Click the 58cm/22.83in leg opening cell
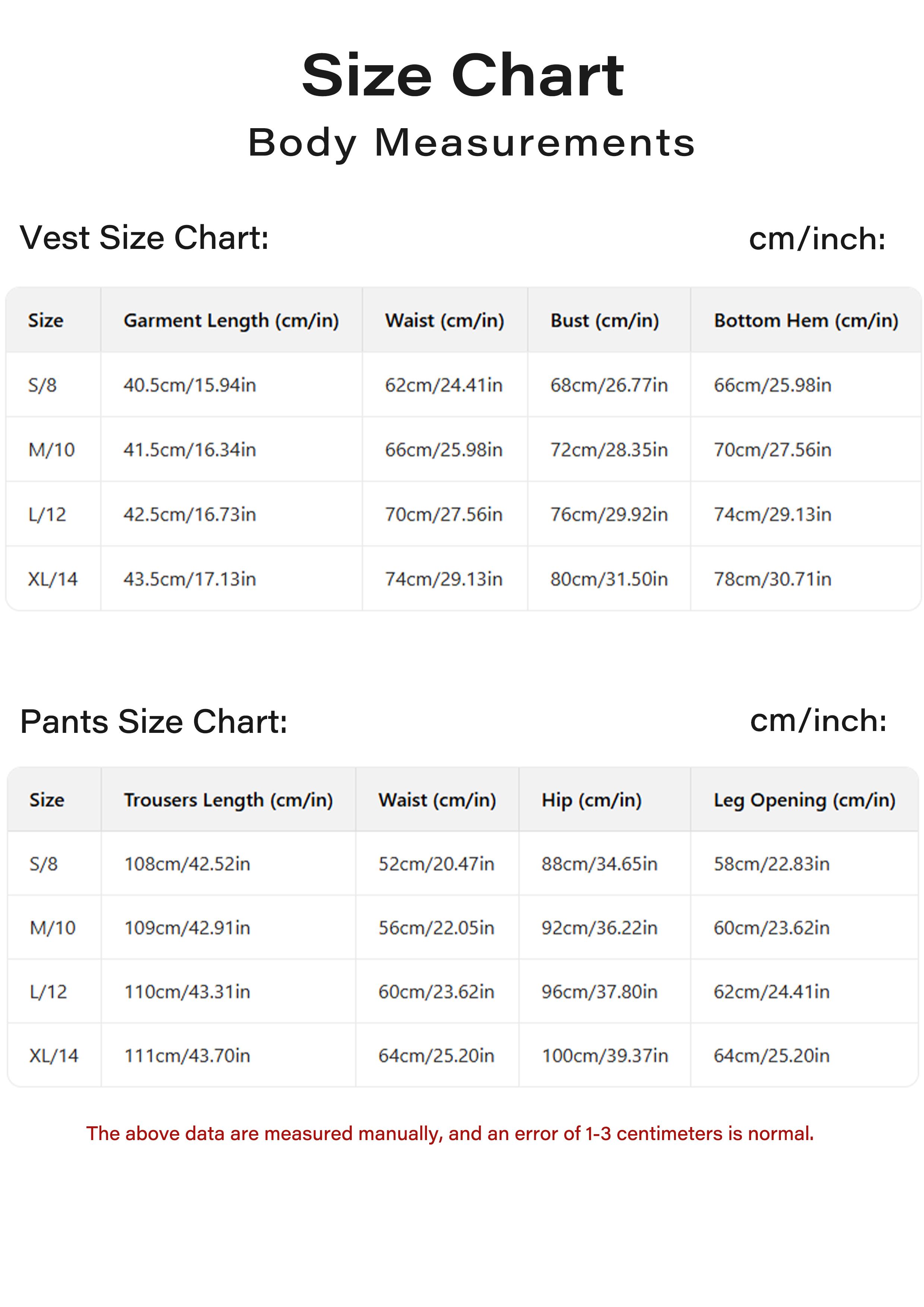Image resolution: width=924 pixels, height=1307 pixels. coord(771,864)
